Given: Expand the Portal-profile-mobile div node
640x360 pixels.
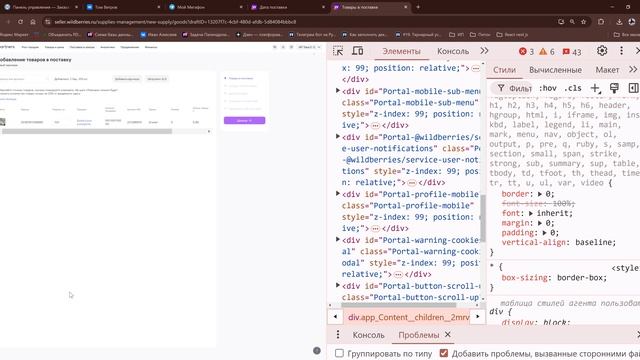Looking at the screenshot, I should coord(338,193).
